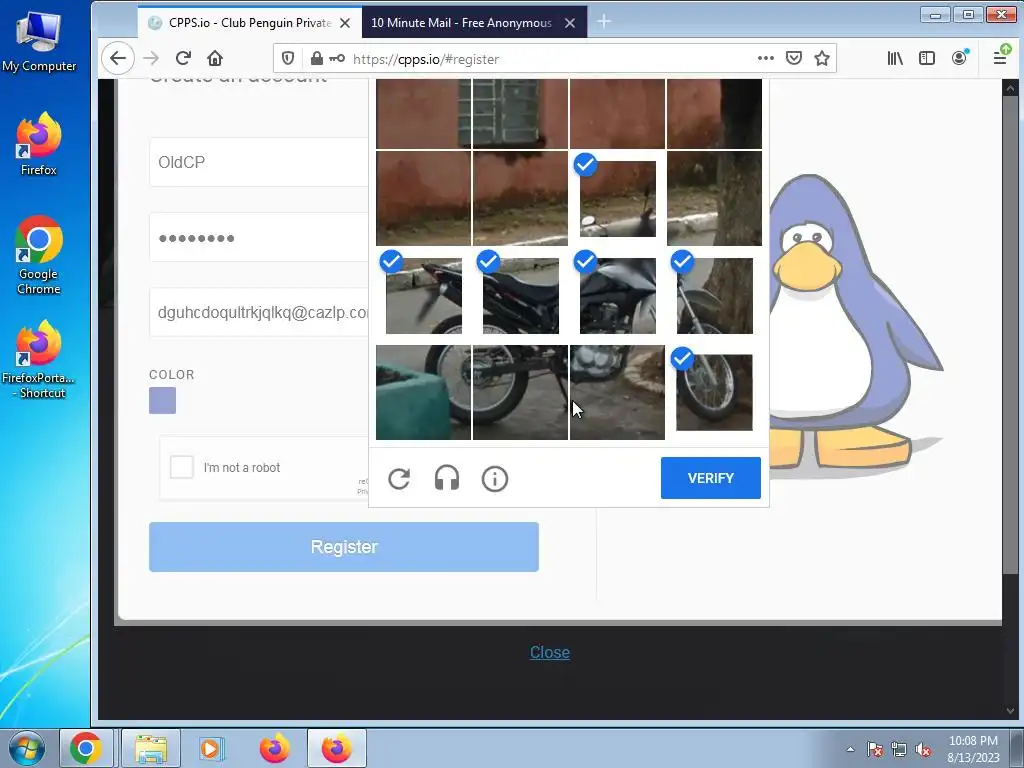Show hidden system tray icons

point(850,750)
